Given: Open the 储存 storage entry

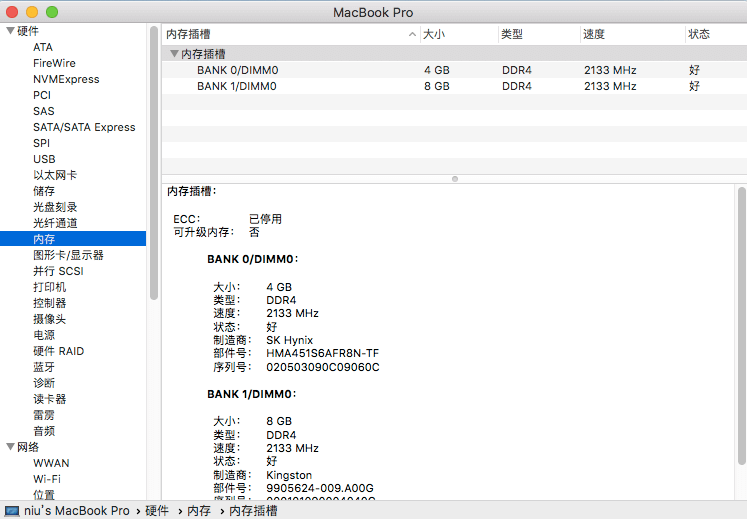Looking at the screenshot, I should point(44,191).
